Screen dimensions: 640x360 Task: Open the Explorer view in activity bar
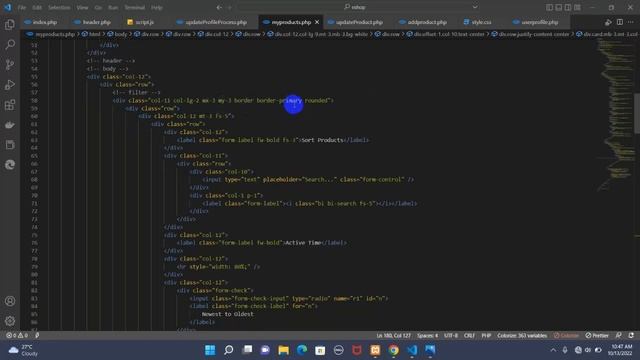click(10, 24)
